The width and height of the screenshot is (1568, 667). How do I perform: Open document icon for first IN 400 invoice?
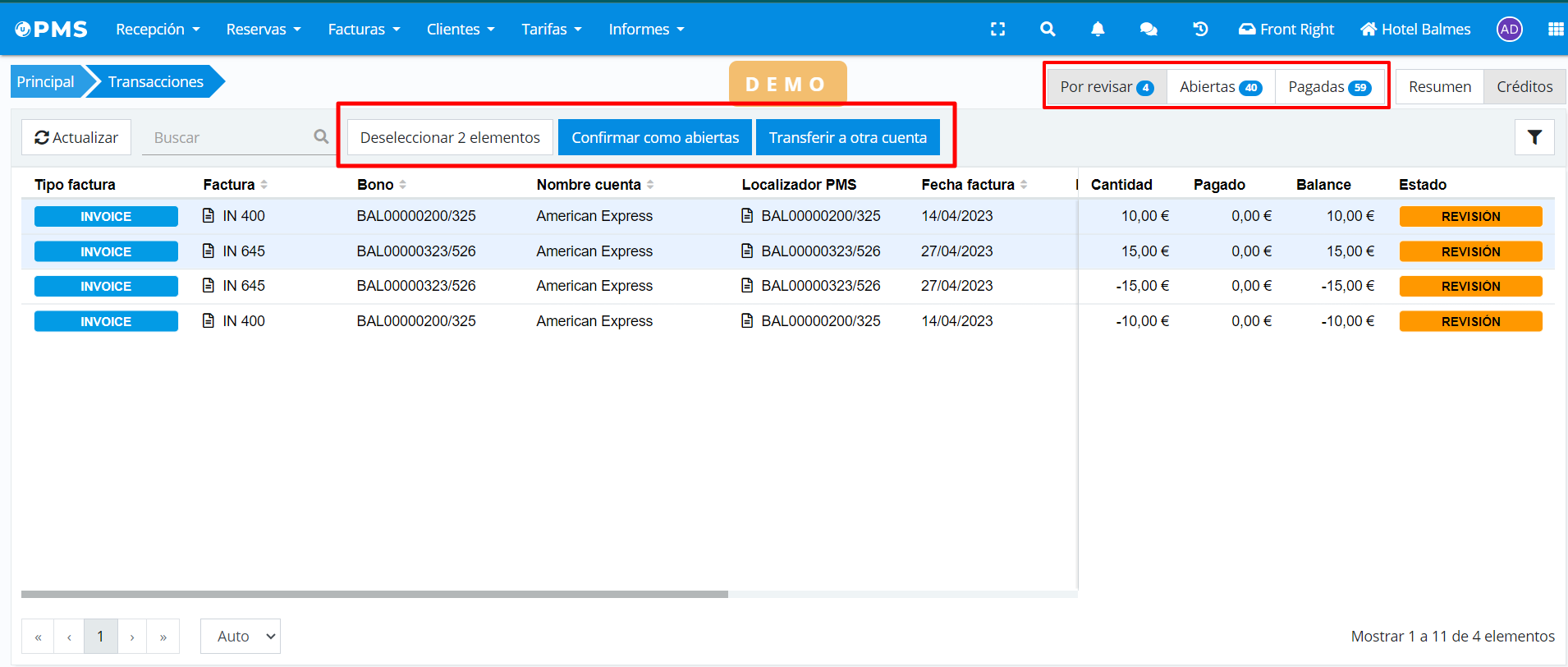click(209, 216)
